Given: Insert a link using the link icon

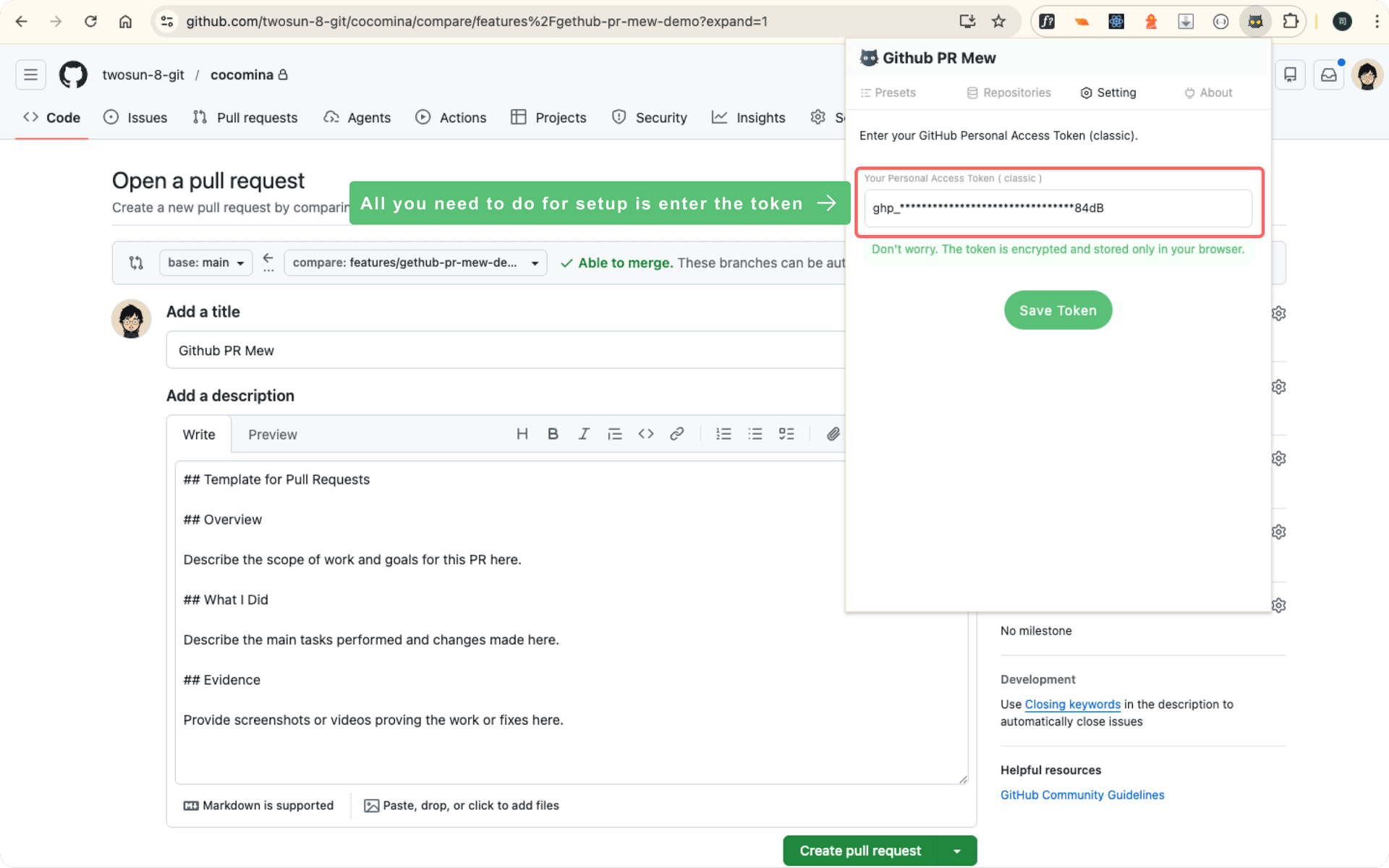Looking at the screenshot, I should tap(677, 434).
